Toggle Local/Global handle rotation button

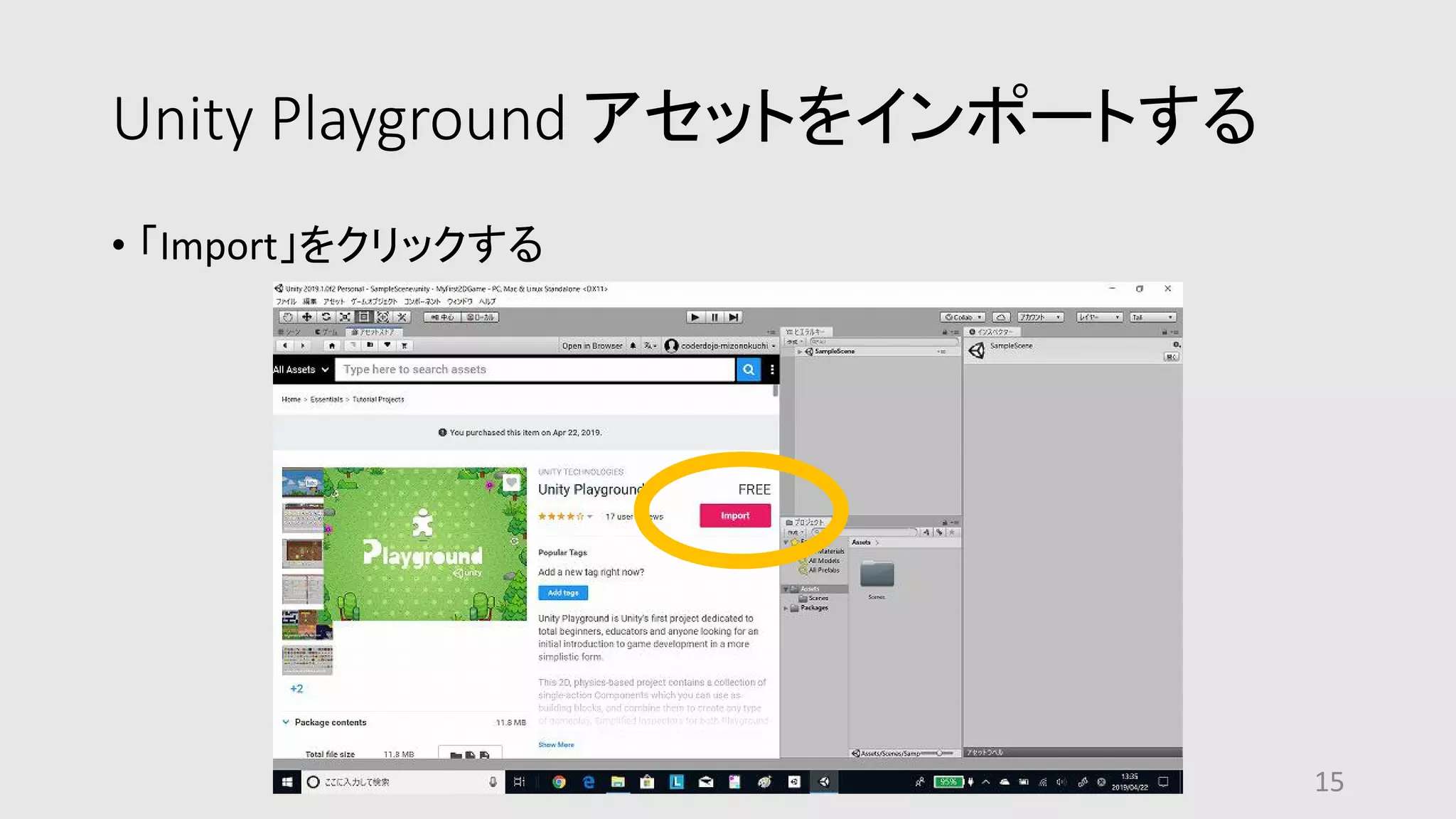click(481, 317)
